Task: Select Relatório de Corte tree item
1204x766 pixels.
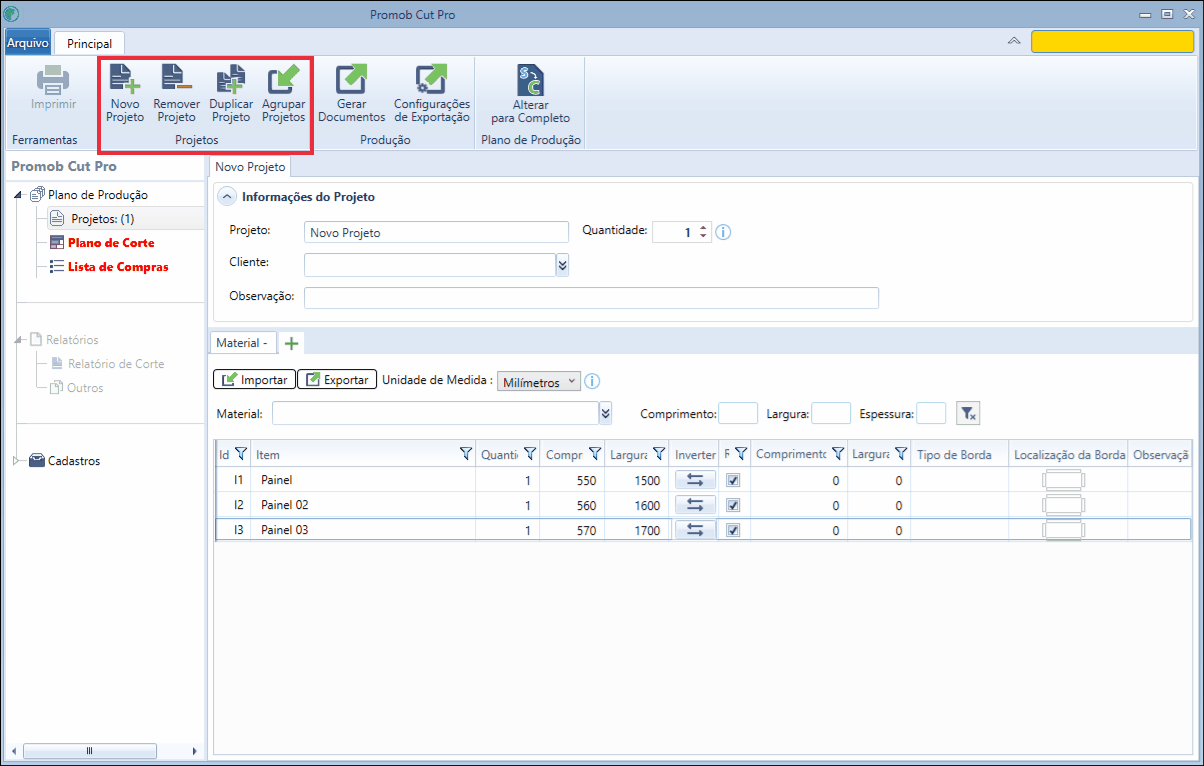Action: pyautogui.click(x=116, y=364)
